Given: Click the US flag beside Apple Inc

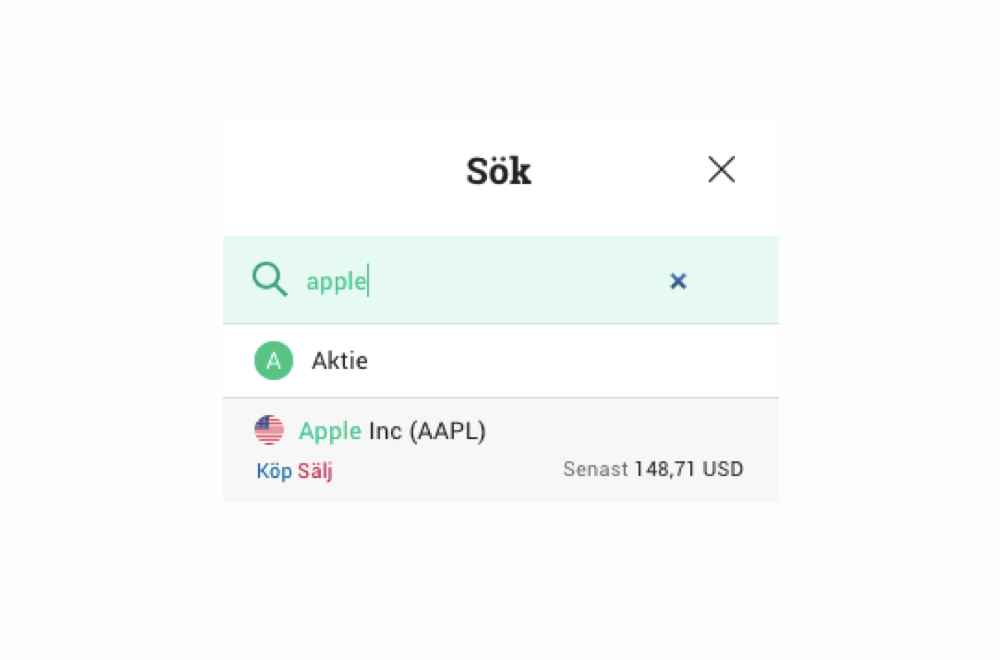Looking at the screenshot, I should [x=269, y=431].
